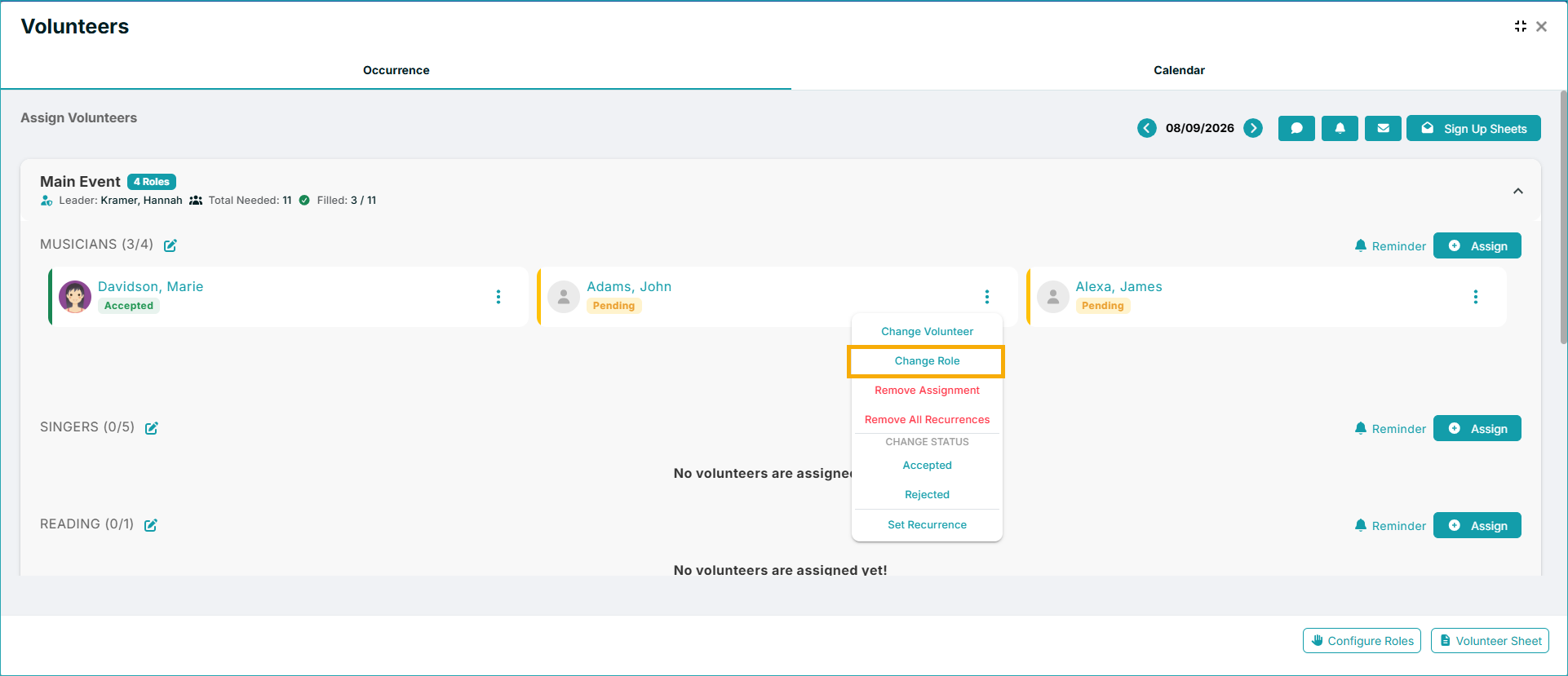Screen dimensions: 1568x676
Task: Choose Remove Assignment in the menu
Action: (927, 391)
